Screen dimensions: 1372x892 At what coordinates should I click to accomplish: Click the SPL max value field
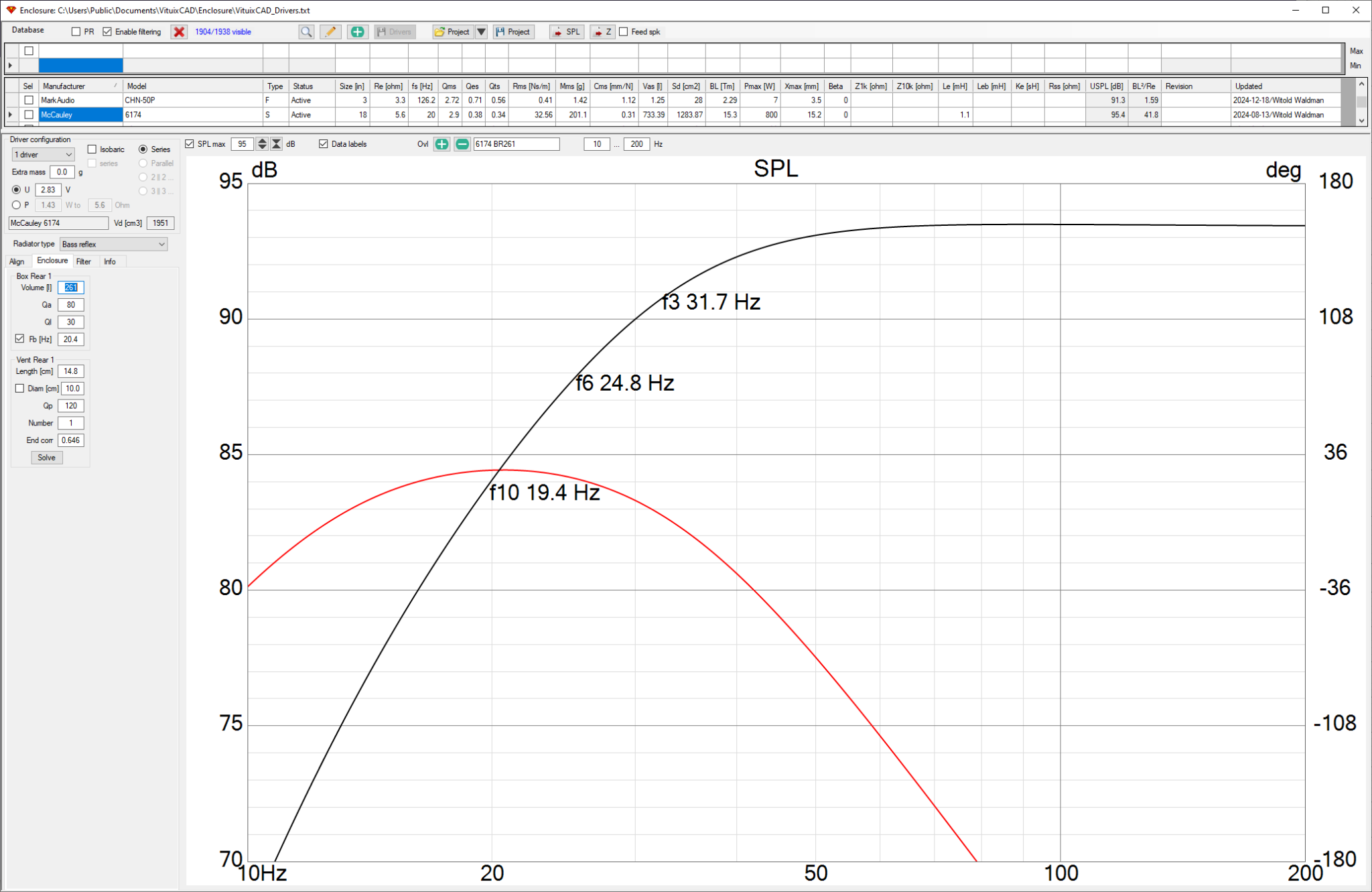243,144
